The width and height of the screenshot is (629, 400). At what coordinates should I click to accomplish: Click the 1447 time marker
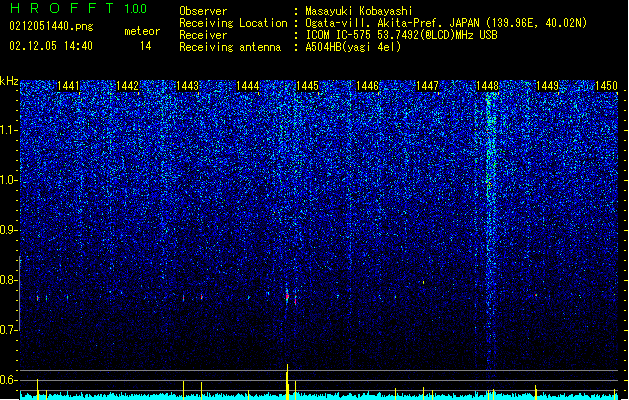tap(428, 86)
